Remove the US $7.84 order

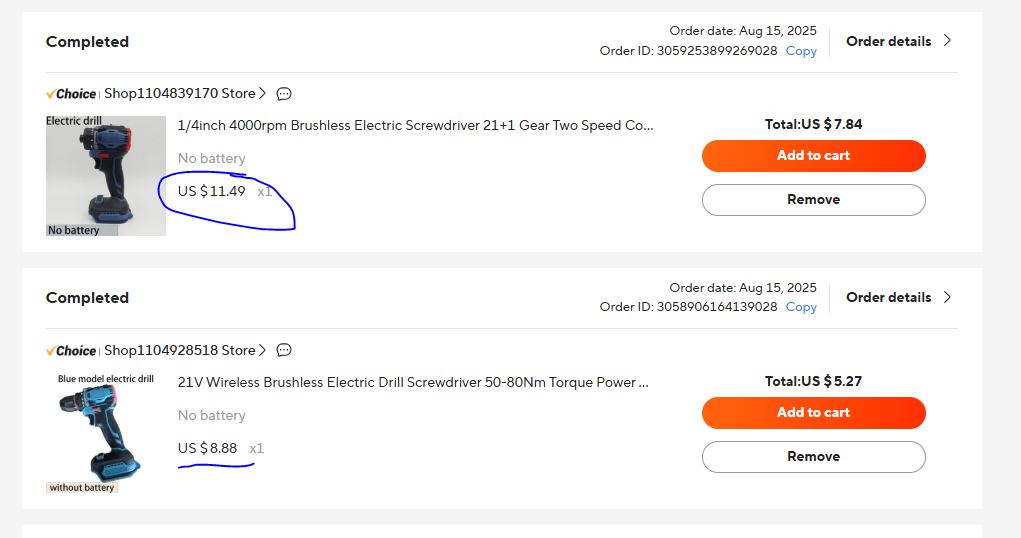pyautogui.click(x=813, y=200)
